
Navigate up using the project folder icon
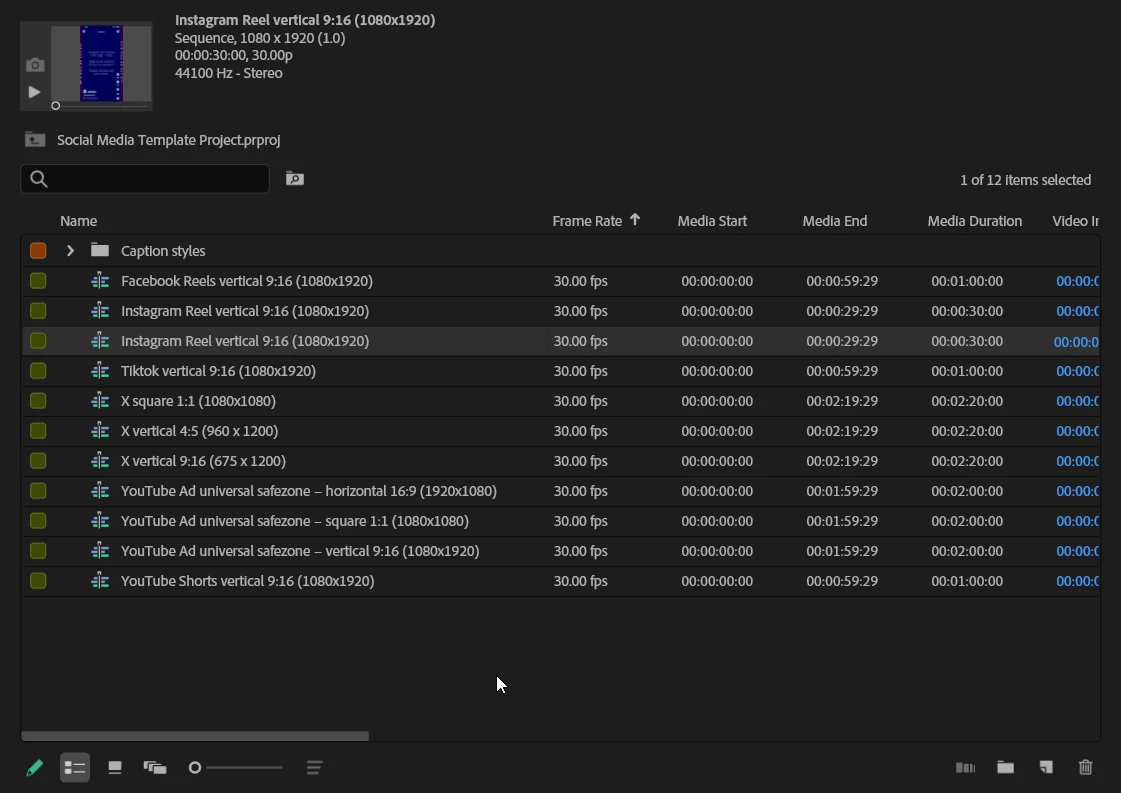click(x=35, y=139)
